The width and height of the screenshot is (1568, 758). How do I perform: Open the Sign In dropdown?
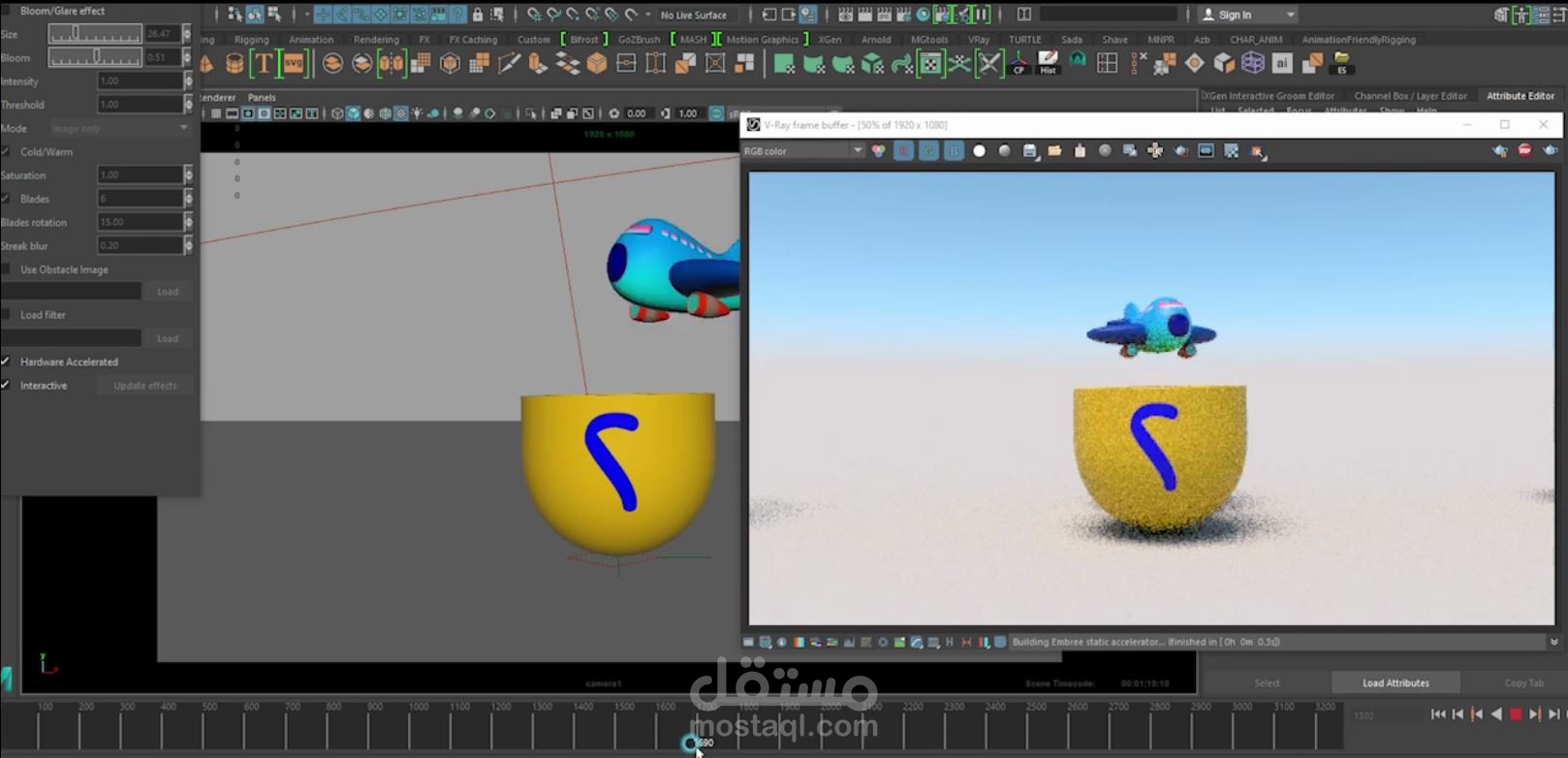(x=1247, y=15)
